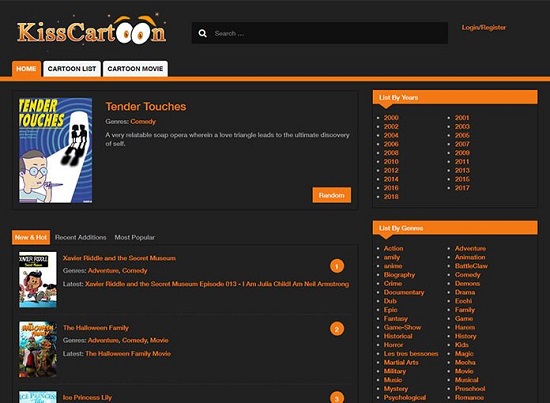Image resolution: width=550 pixels, height=403 pixels.
Task: Open the Magic genre link
Action: tap(464, 354)
